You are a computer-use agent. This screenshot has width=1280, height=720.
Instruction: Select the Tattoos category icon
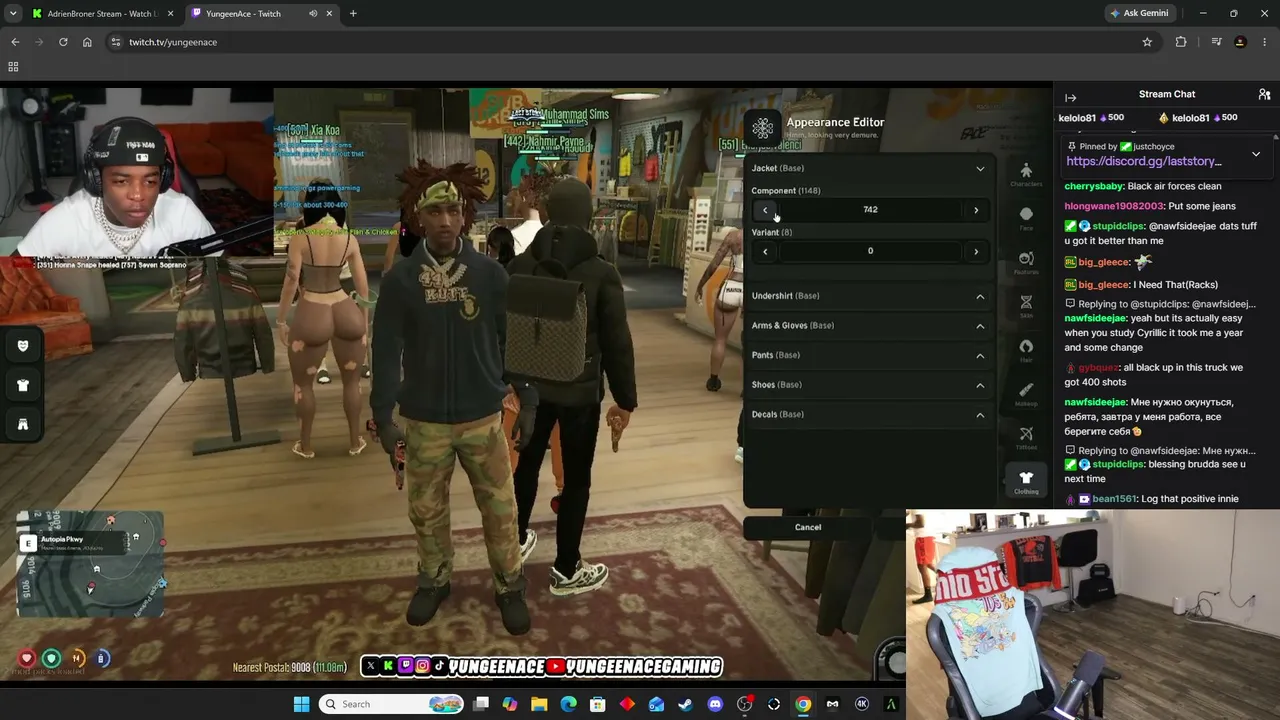(x=1026, y=438)
